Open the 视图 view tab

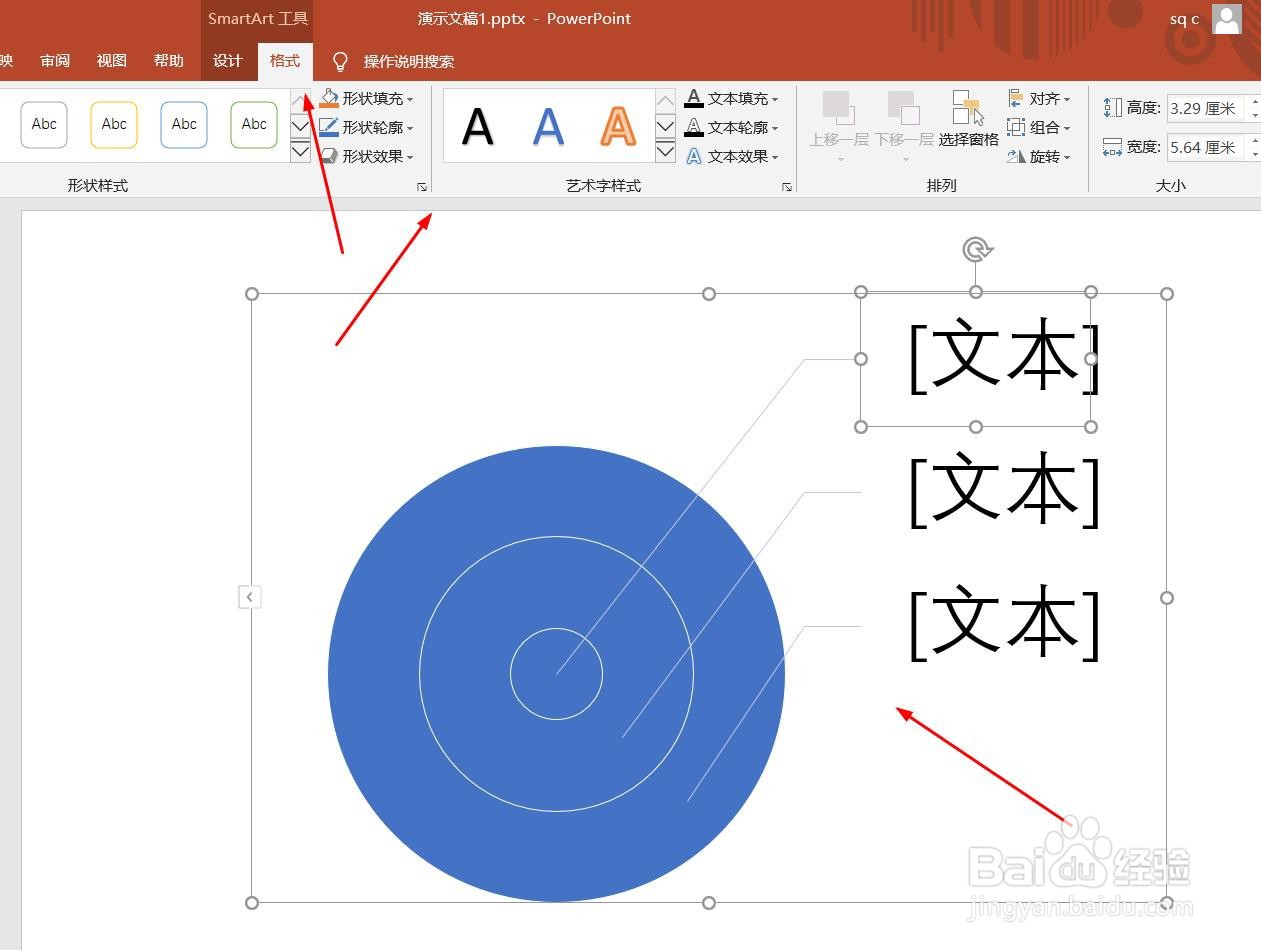coord(112,61)
